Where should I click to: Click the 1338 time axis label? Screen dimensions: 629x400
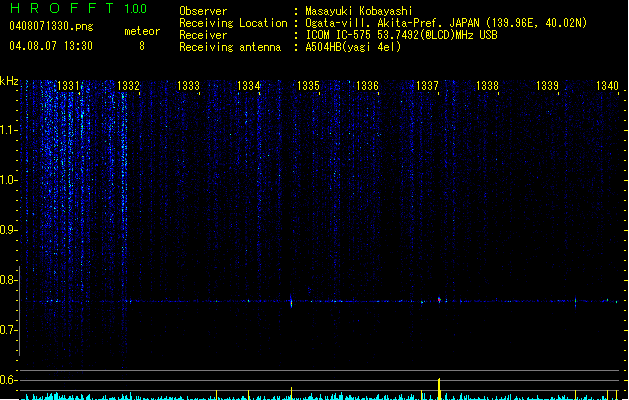click(487, 85)
